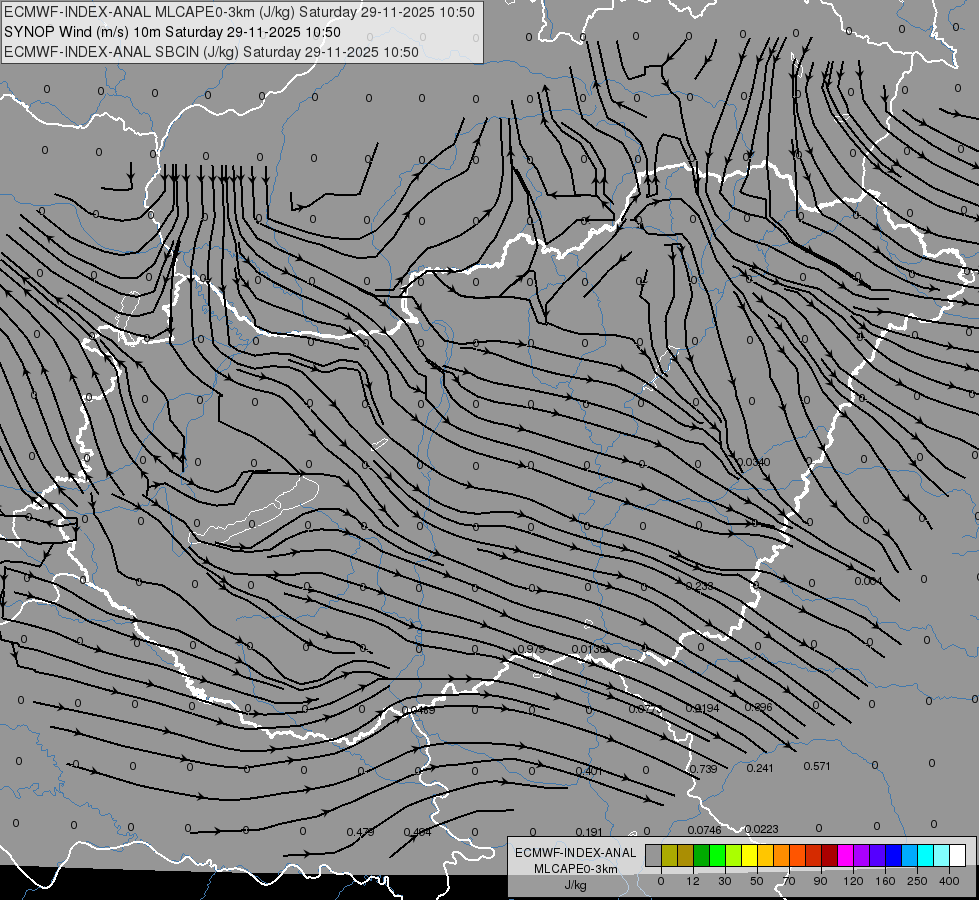Click the data value '0.464' on the map
The image size is (979, 900).
pyautogui.click(x=417, y=832)
